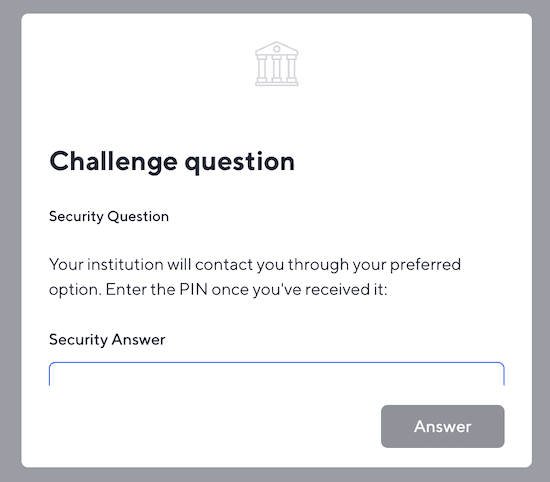Click the word 'option' in the prompt
Screen dimensions: 550x482
click(75, 290)
